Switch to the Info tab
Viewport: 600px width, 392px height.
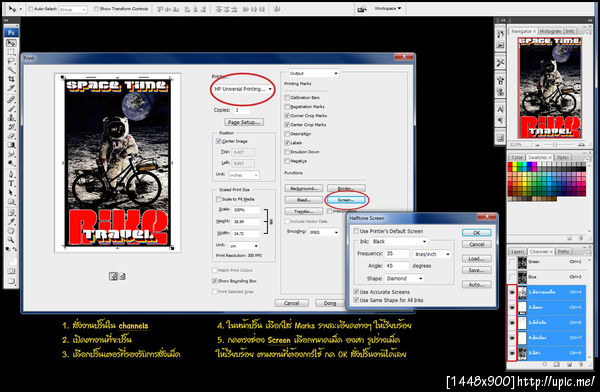(570, 31)
